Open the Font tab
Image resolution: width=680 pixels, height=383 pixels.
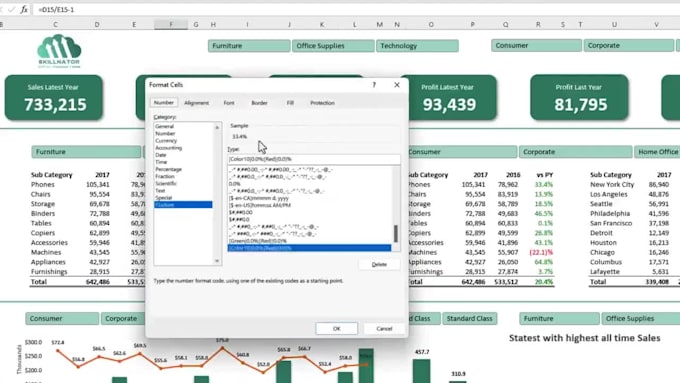229,103
